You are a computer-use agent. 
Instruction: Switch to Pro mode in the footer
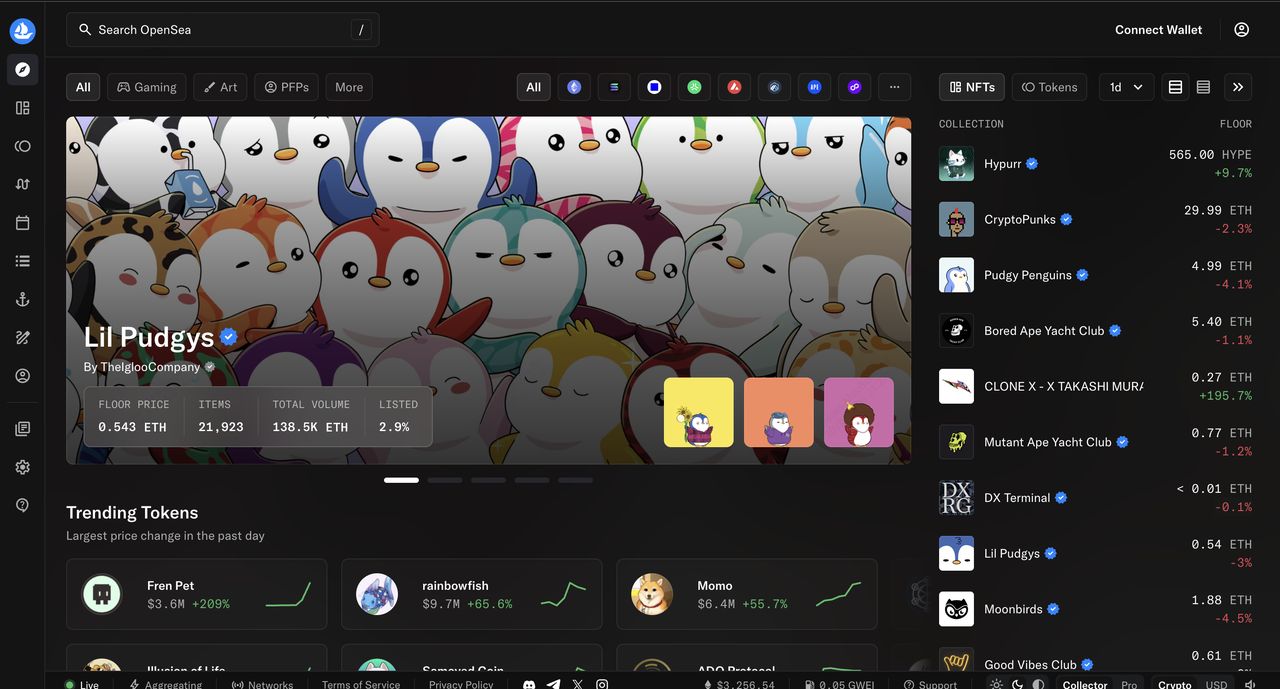pos(1129,685)
